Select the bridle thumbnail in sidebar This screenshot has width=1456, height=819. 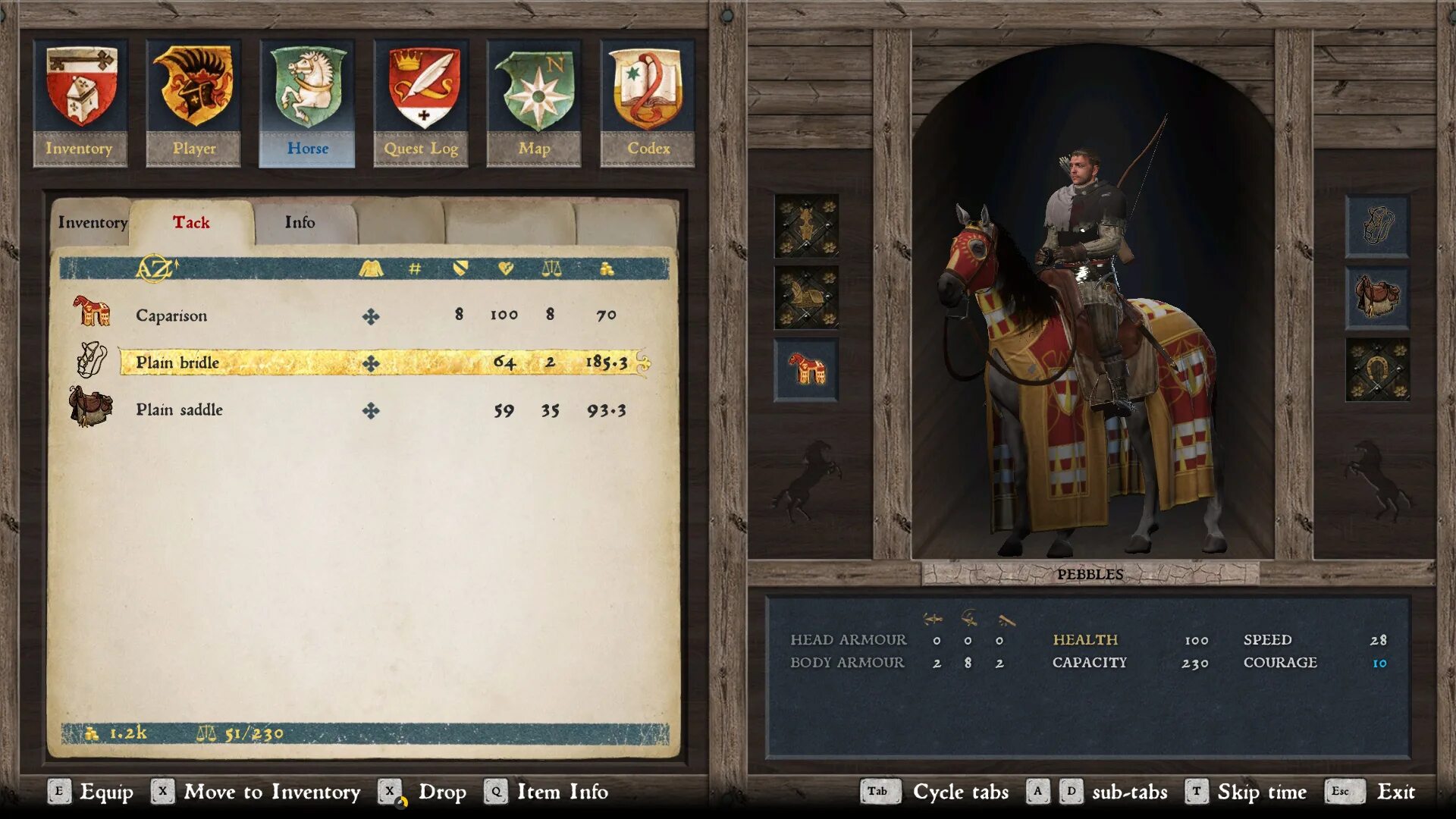click(1380, 225)
